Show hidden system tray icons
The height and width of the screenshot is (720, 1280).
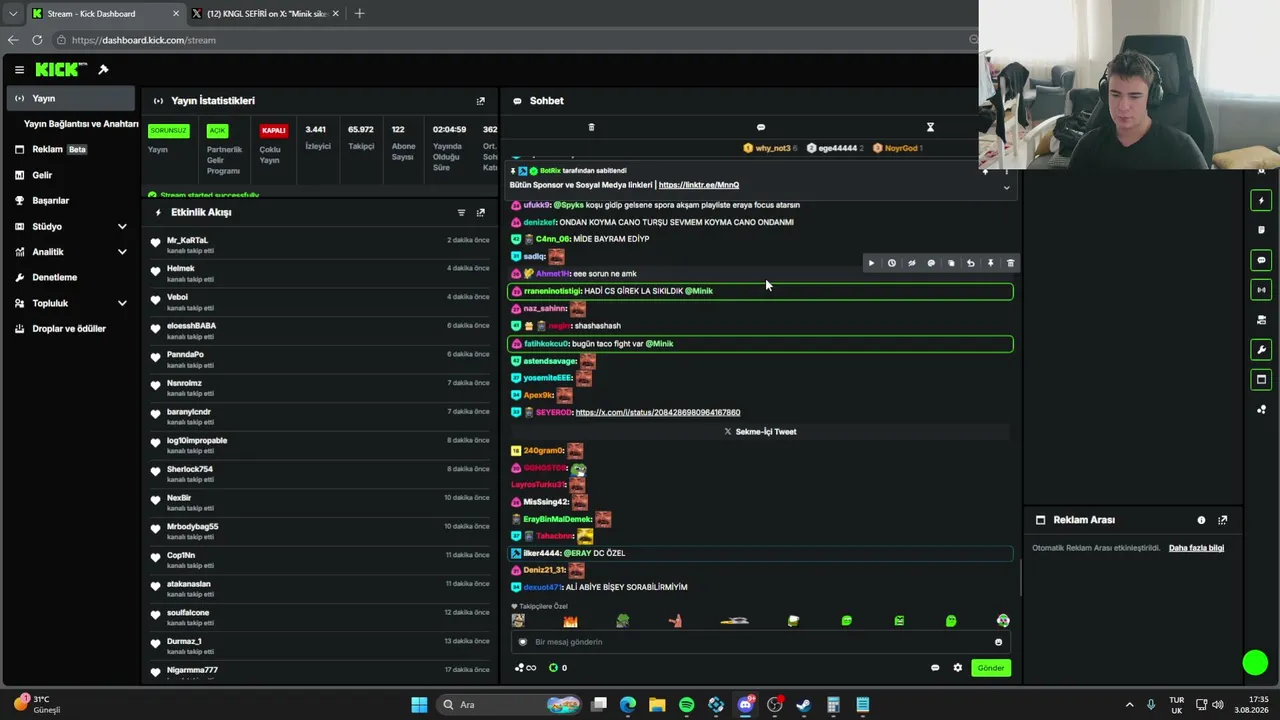tap(1130, 705)
